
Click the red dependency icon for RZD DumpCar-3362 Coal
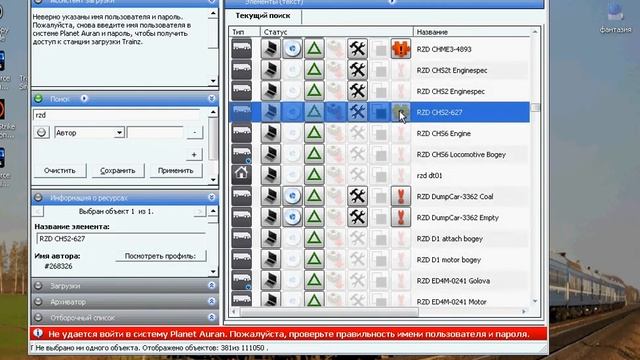400,196
